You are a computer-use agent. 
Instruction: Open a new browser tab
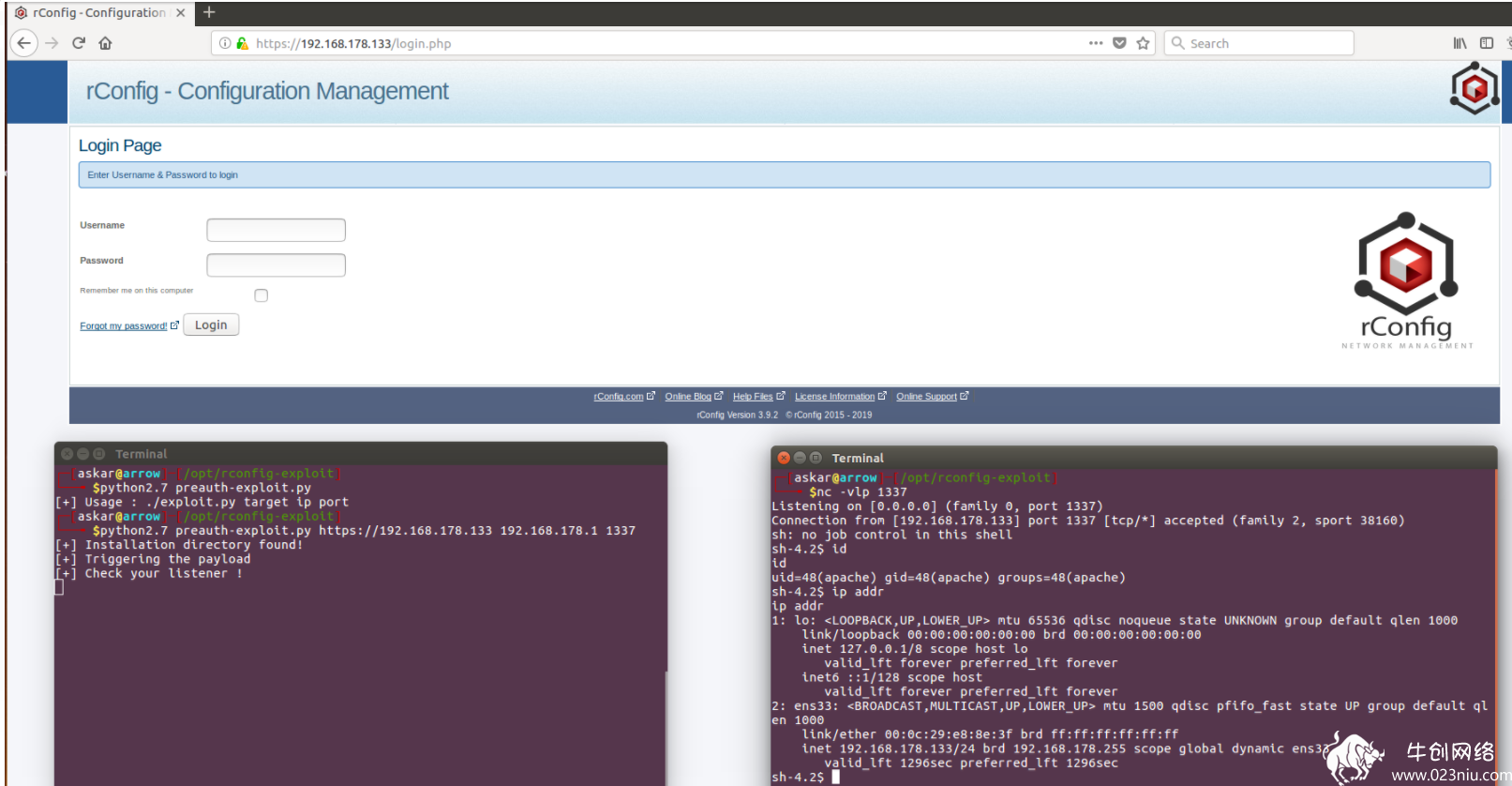pos(209,12)
